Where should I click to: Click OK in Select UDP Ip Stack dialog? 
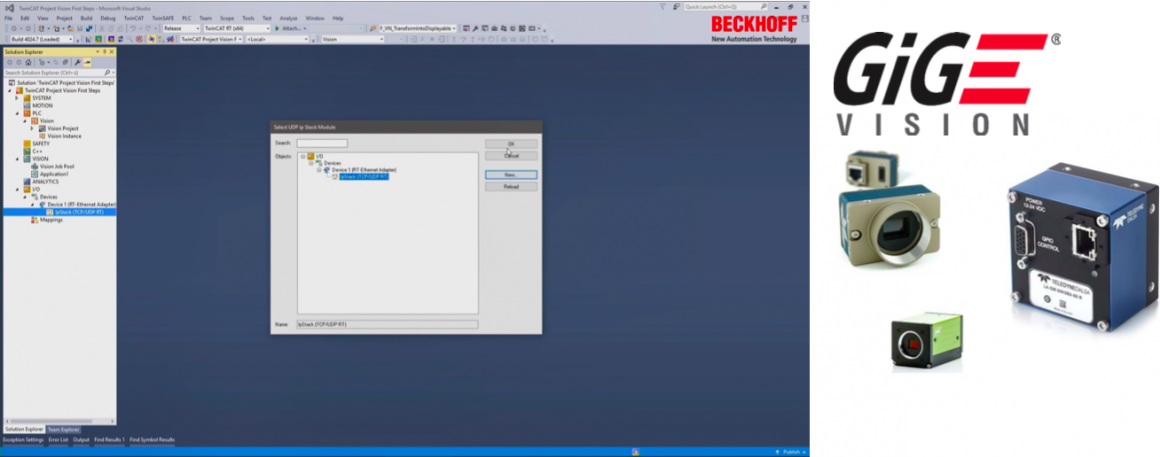point(511,143)
